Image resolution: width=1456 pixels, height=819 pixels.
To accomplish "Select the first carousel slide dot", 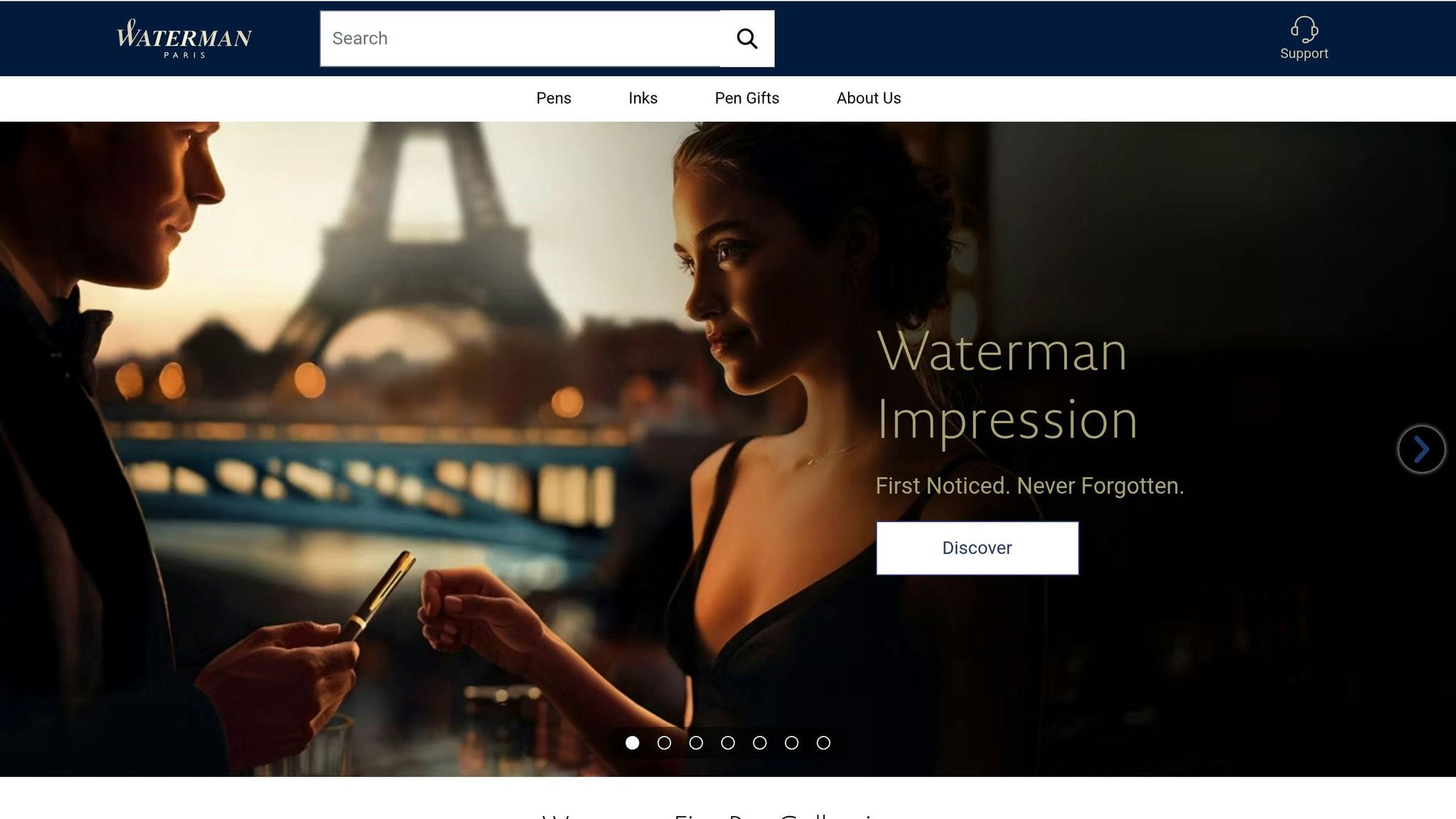I will [x=632, y=743].
